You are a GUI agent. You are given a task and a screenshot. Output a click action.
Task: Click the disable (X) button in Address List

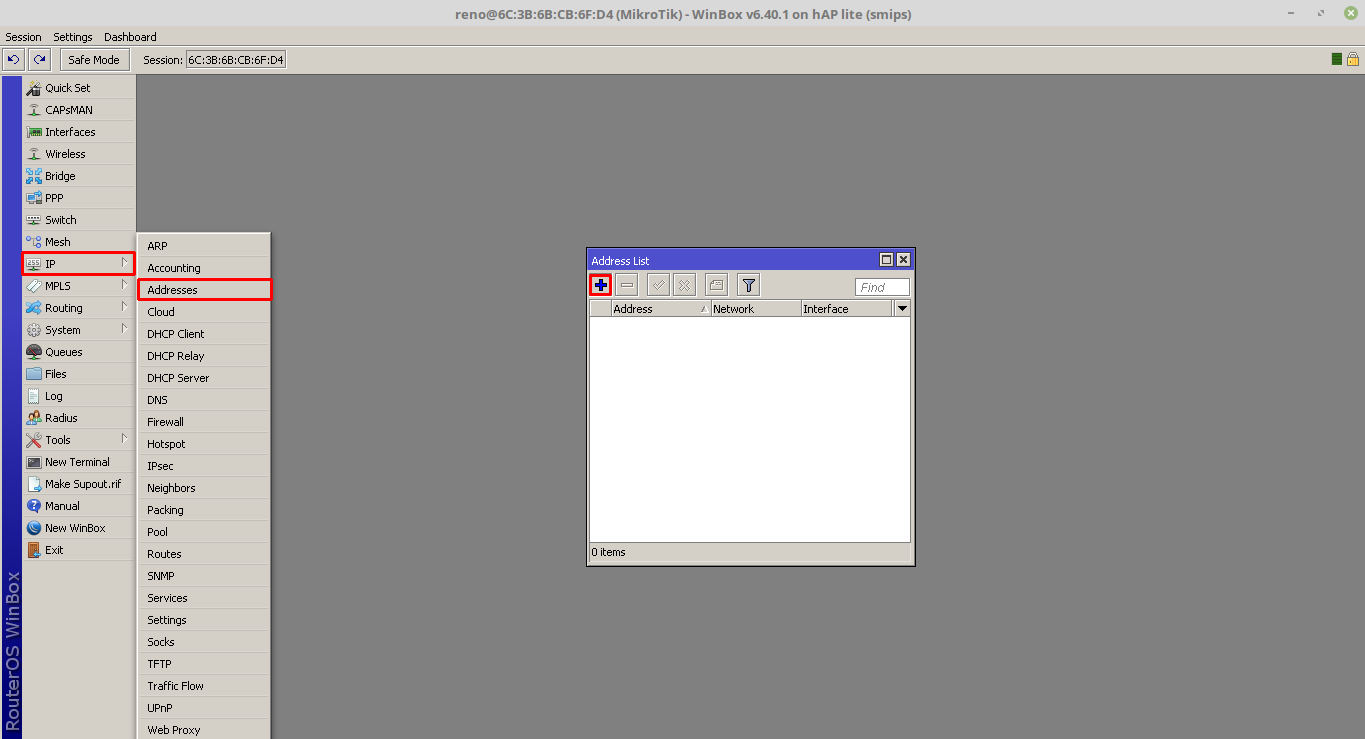click(x=684, y=284)
